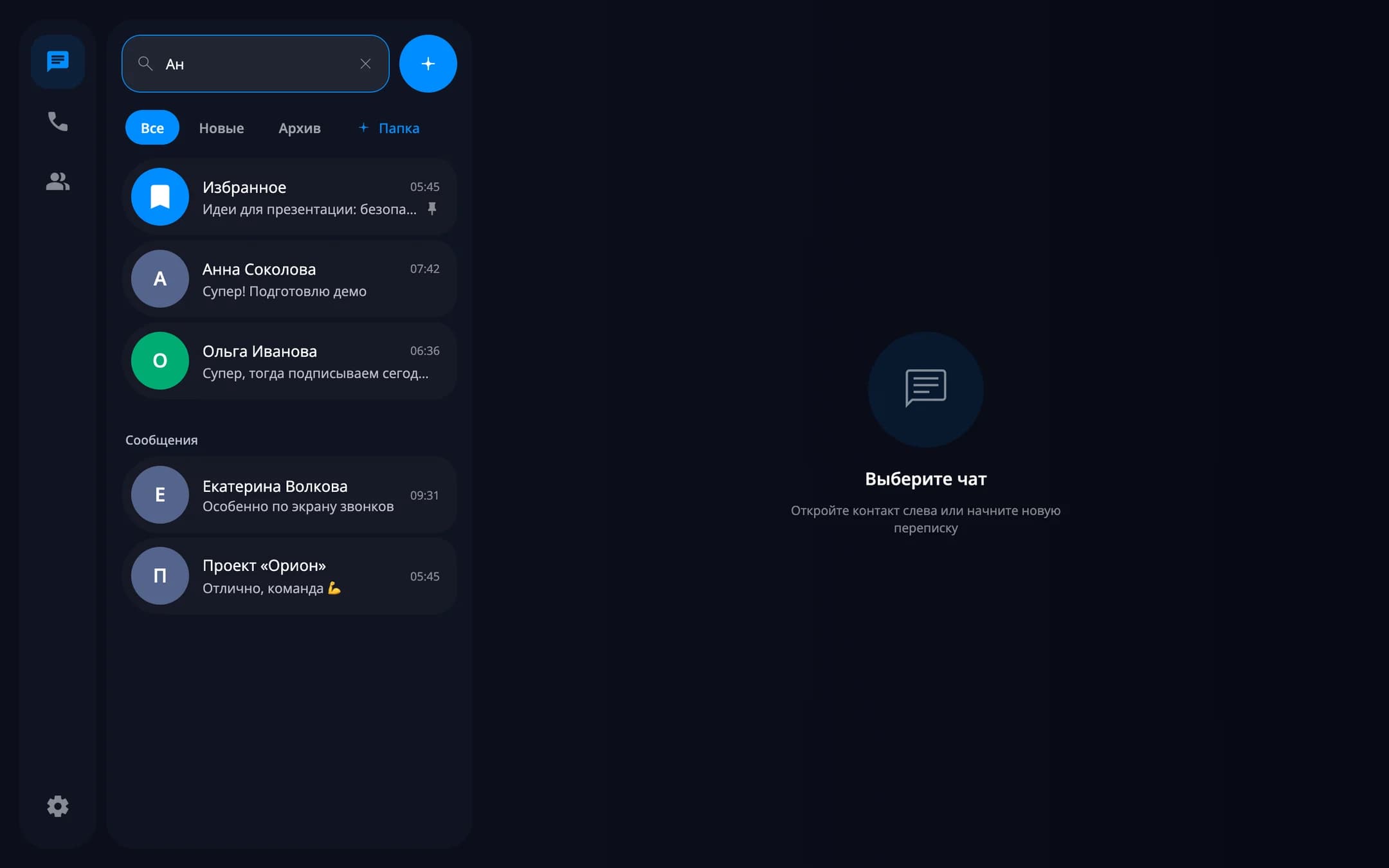Switch to the Новые tab
Screen dimensions: 1389x868
point(221,128)
